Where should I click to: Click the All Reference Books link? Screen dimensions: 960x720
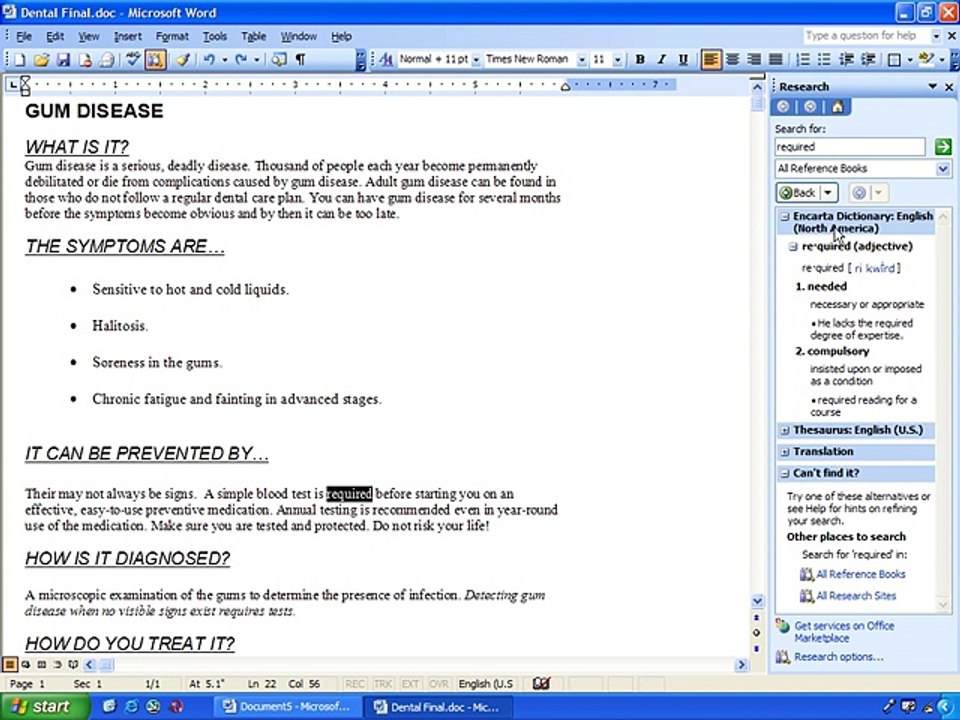tap(860, 574)
